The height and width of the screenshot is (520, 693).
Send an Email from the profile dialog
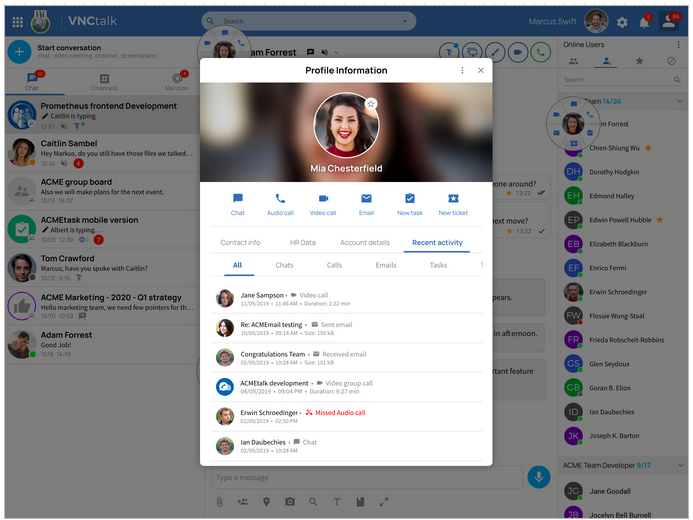[366, 204]
